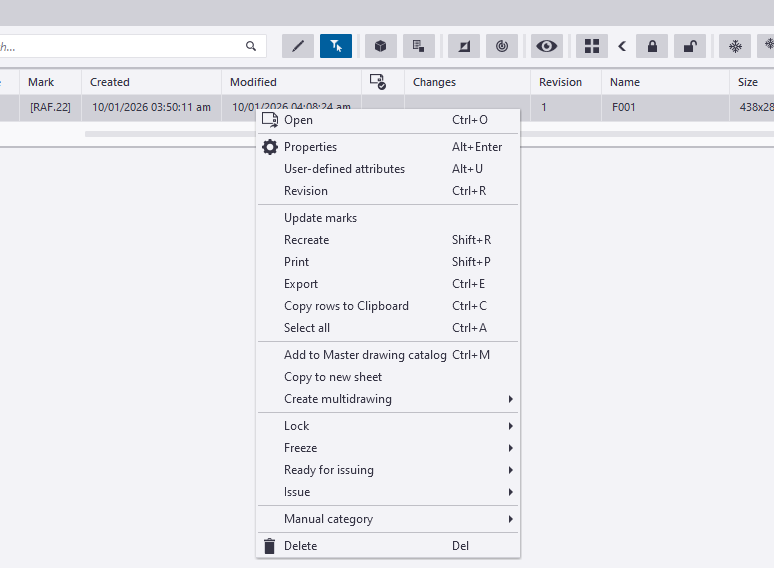Sort by the Changes column header

pyautogui.click(x=467, y=82)
